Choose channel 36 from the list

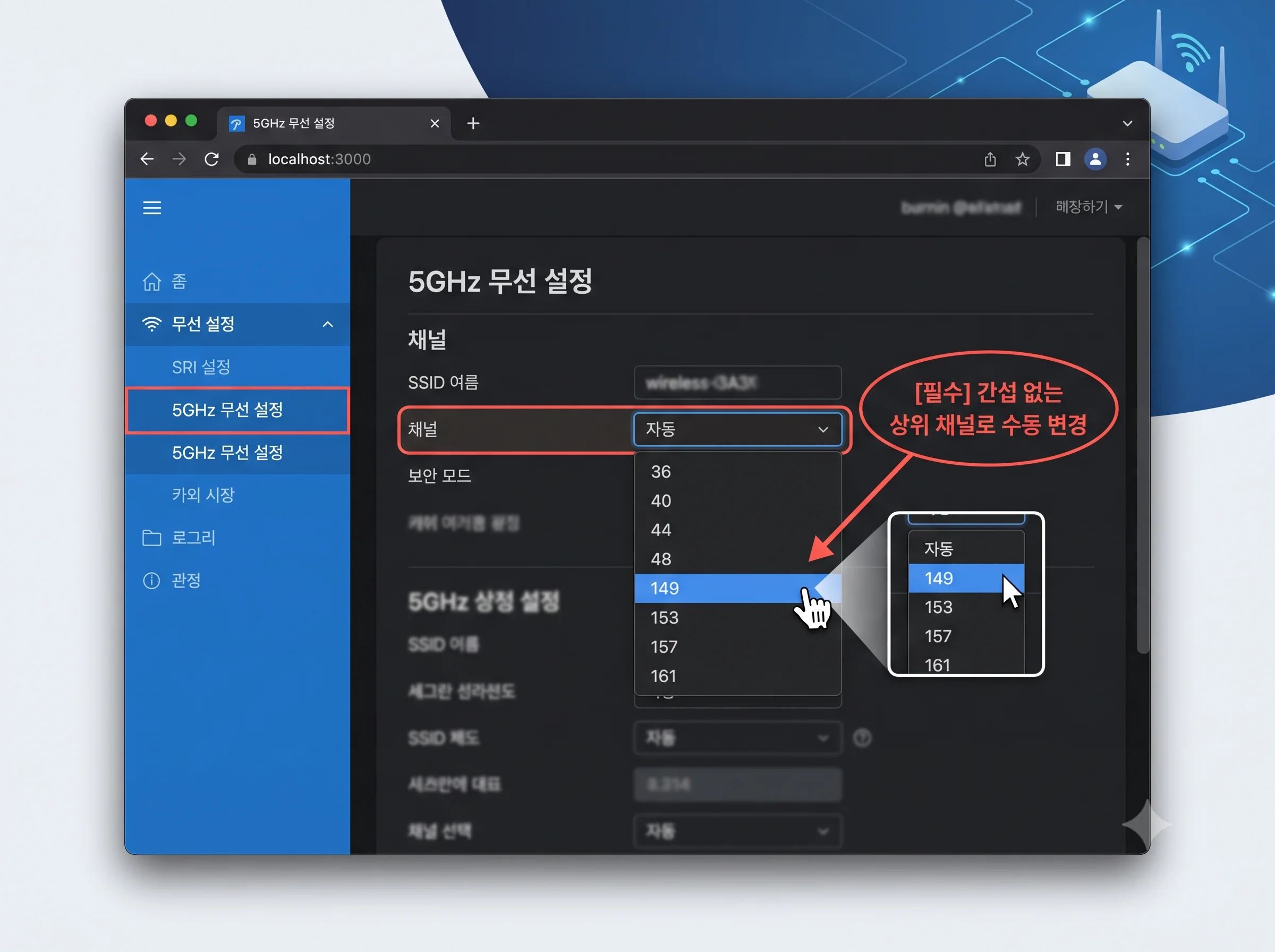737,472
